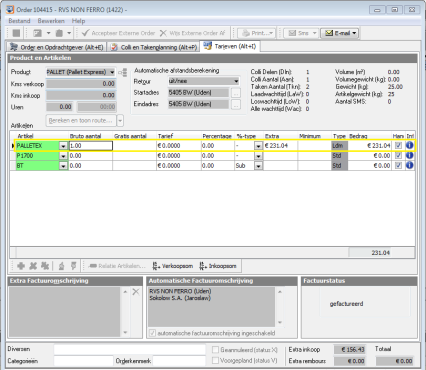Click the Extra € 231.04 cell

(x=281, y=146)
